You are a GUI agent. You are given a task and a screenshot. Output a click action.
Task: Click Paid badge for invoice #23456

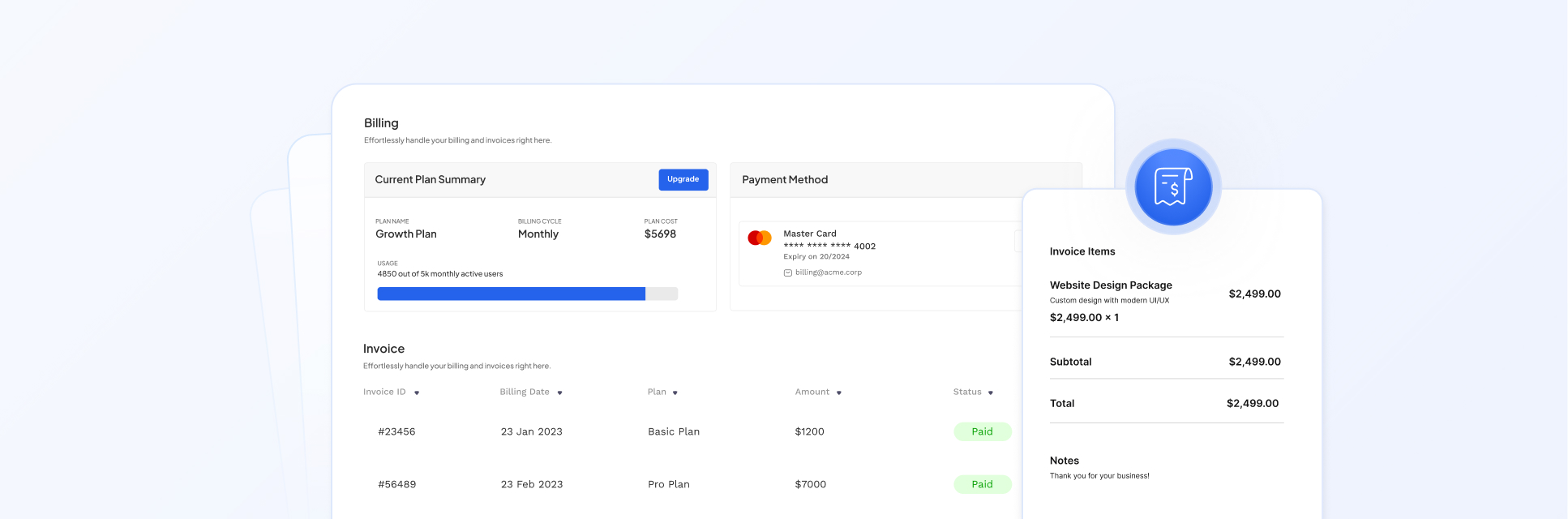[982, 431]
